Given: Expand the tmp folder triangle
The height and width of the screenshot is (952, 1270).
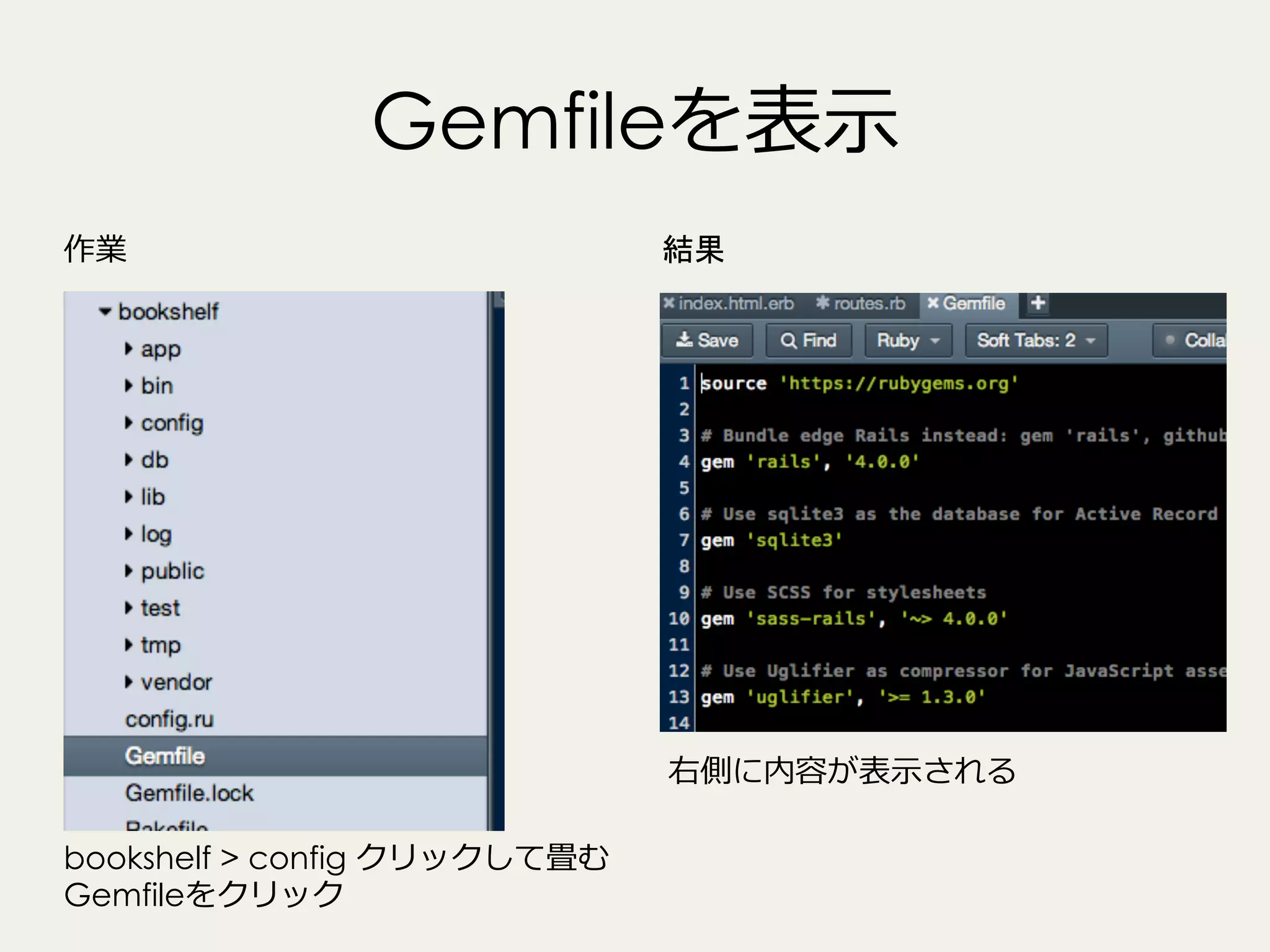Looking at the screenshot, I should pos(128,645).
